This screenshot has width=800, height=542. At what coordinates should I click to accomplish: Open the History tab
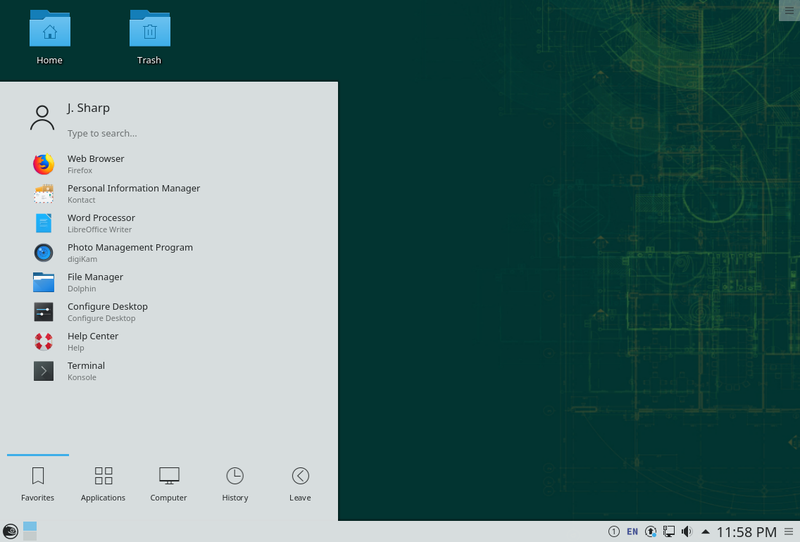tap(235, 483)
